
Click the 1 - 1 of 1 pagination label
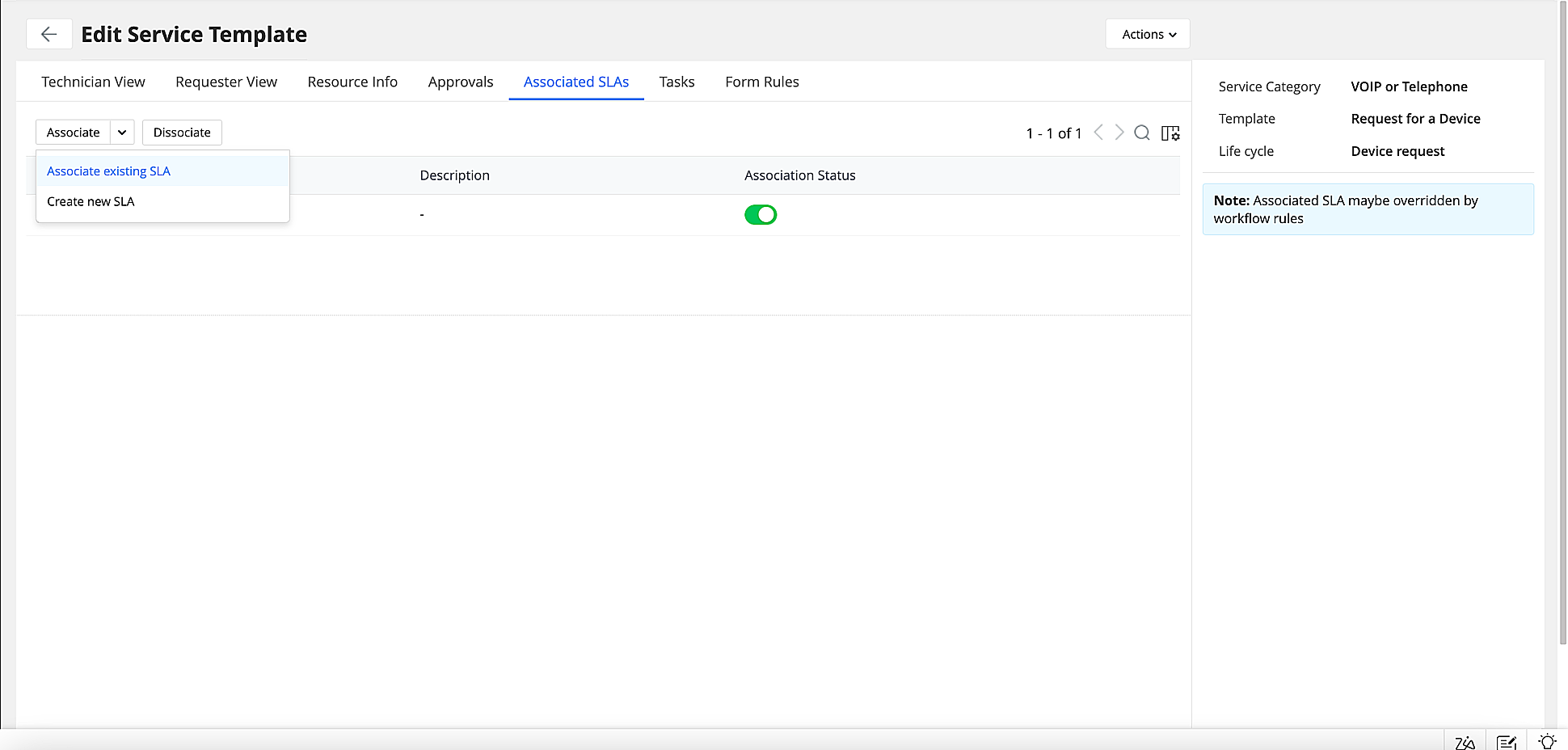click(x=1053, y=133)
